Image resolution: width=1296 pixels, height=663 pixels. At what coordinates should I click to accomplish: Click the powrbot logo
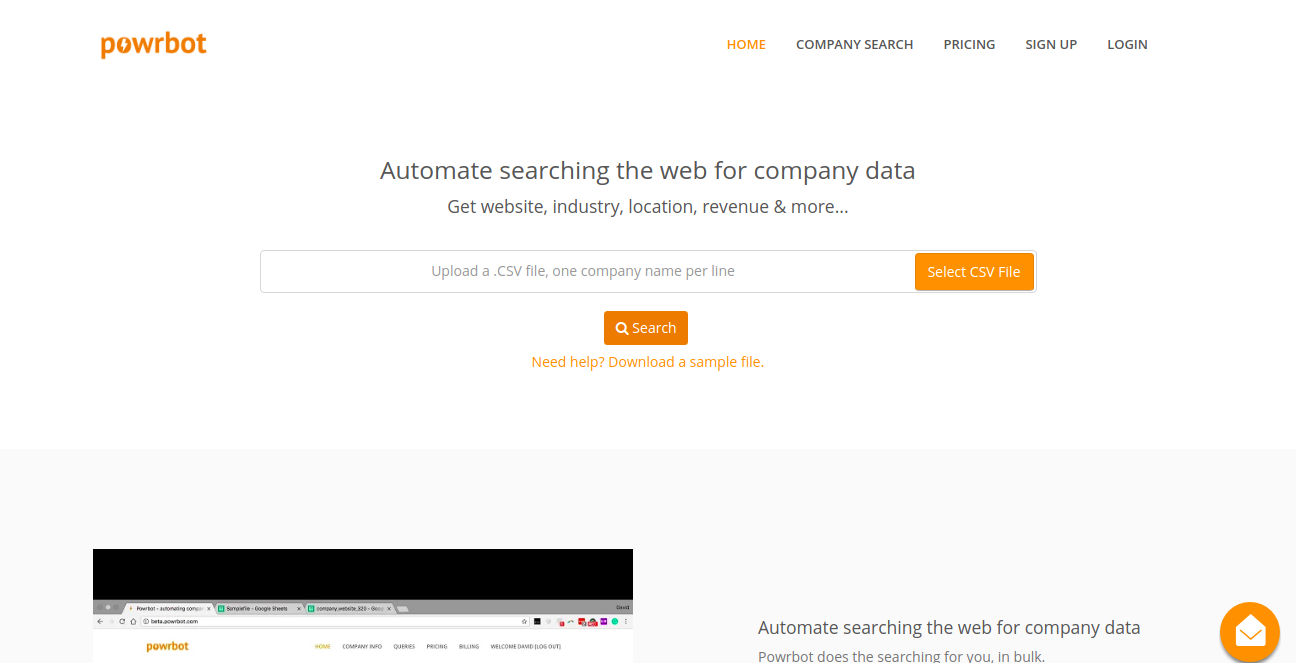154,45
